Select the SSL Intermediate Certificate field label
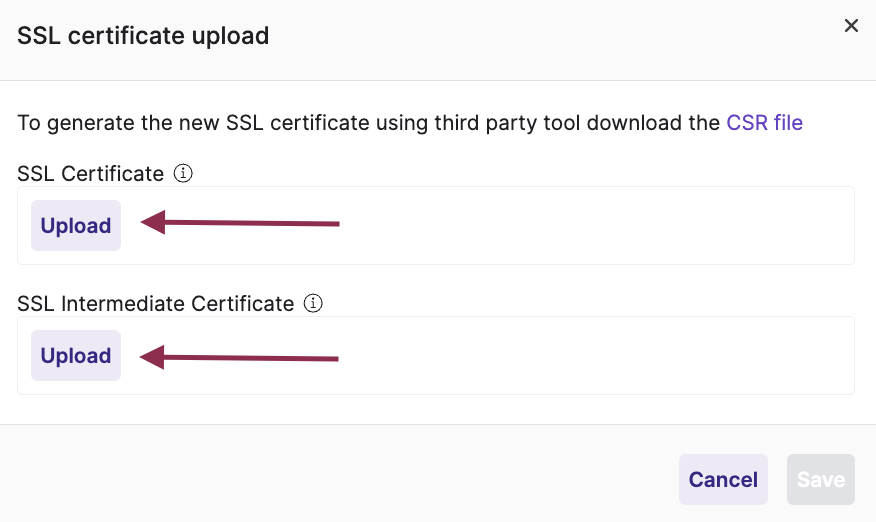The height and width of the screenshot is (522, 876). [156, 303]
